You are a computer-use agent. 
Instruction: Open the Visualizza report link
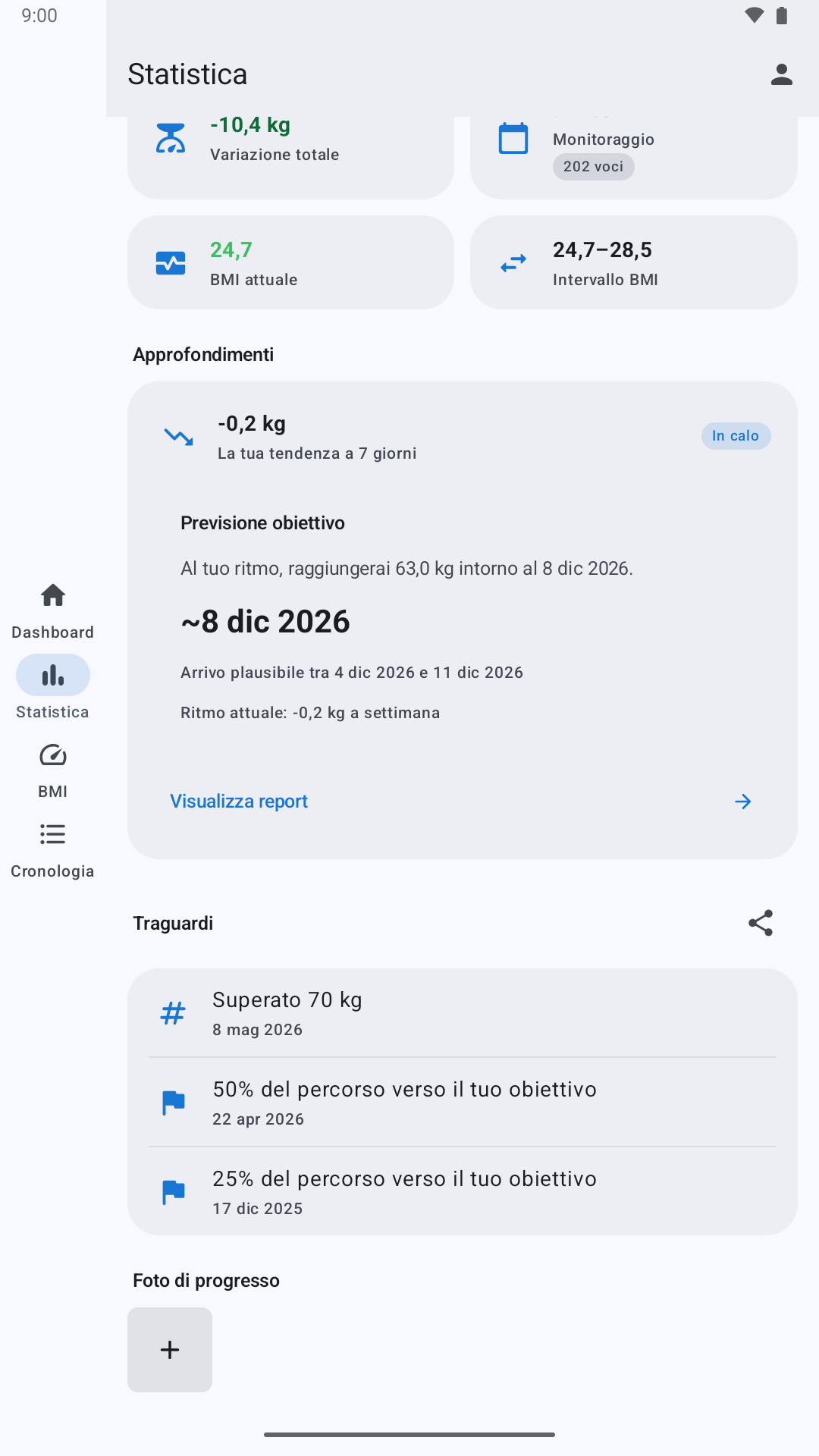[x=239, y=802]
